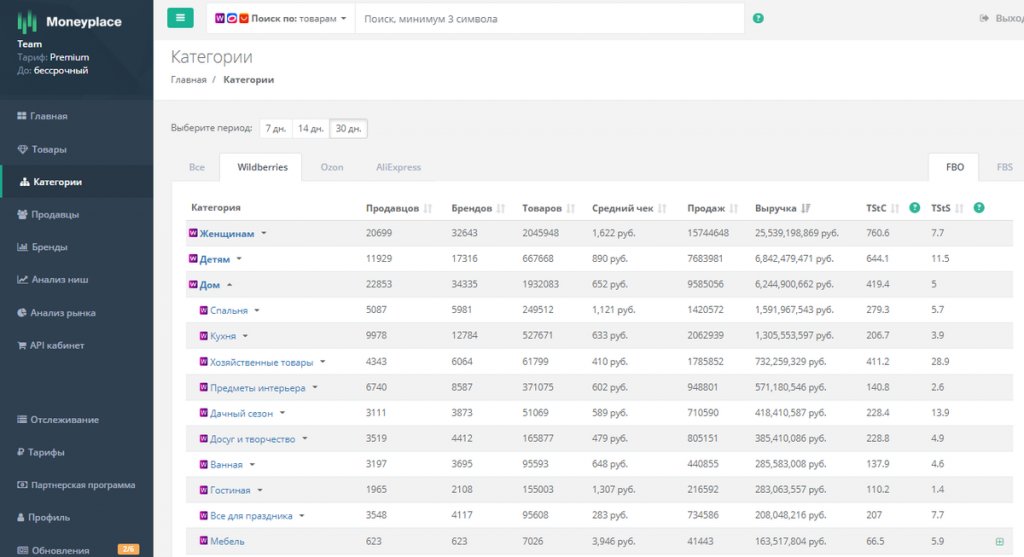Viewport: 1024px width, 557px height.
Task: Select the 7 дн. period
Action: click(x=274, y=129)
